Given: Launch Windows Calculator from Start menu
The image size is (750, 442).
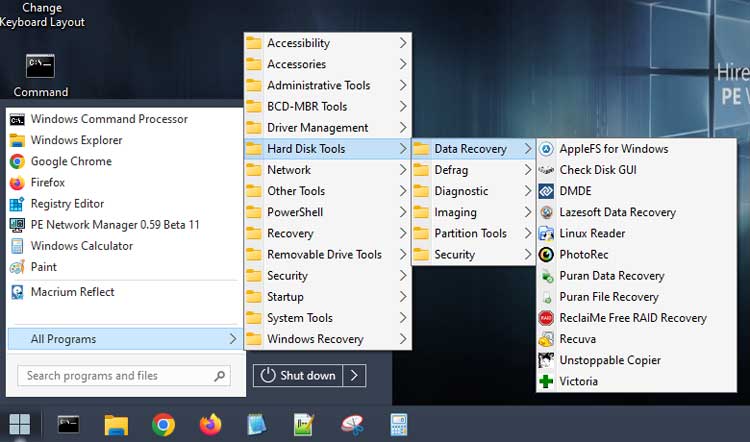Looking at the screenshot, I should pyautogui.click(x=124, y=245).
